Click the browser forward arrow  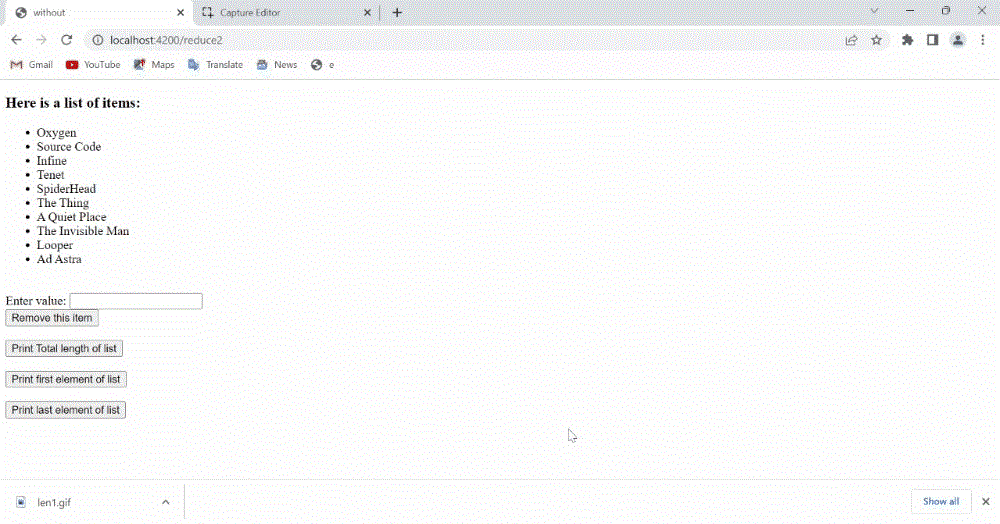click(x=41, y=40)
